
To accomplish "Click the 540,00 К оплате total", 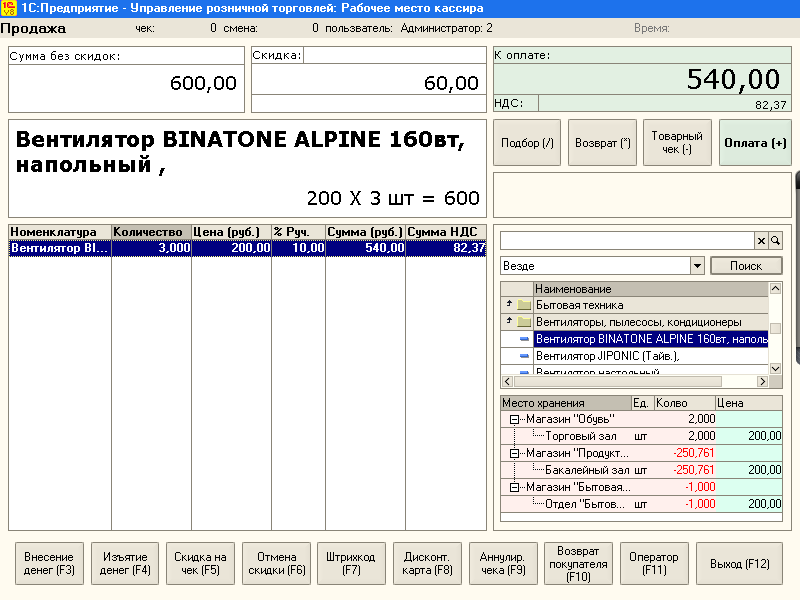I will [733, 80].
